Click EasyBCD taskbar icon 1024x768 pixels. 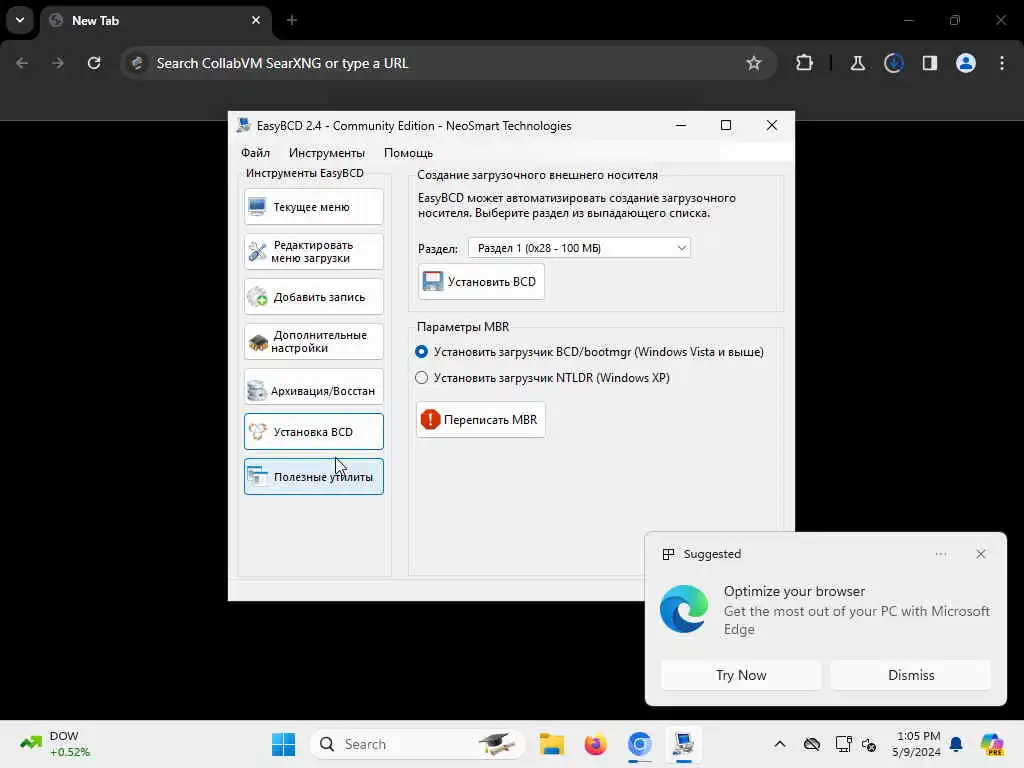click(684, 744)
